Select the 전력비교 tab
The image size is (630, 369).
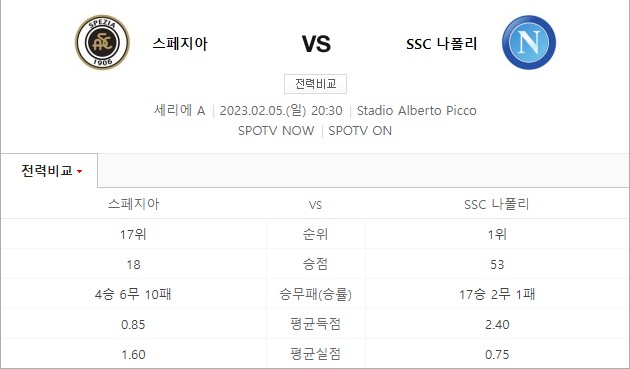(49, 171)
